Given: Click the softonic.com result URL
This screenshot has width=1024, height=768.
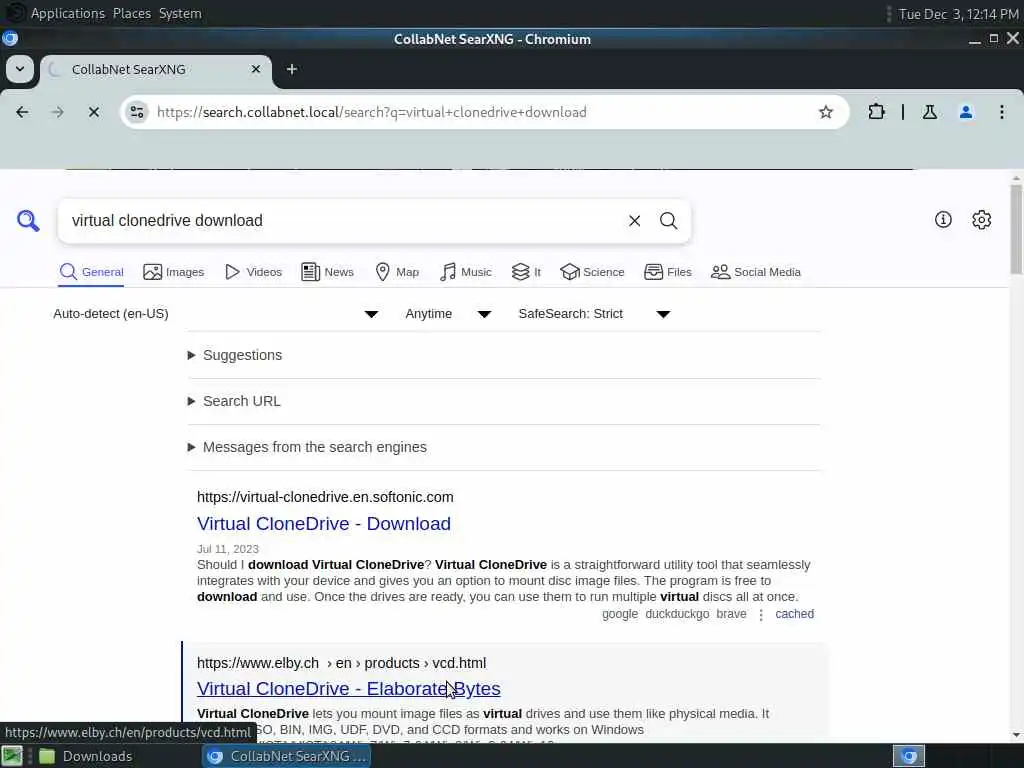Looking at the screenshot, I should tap(325, 497).
